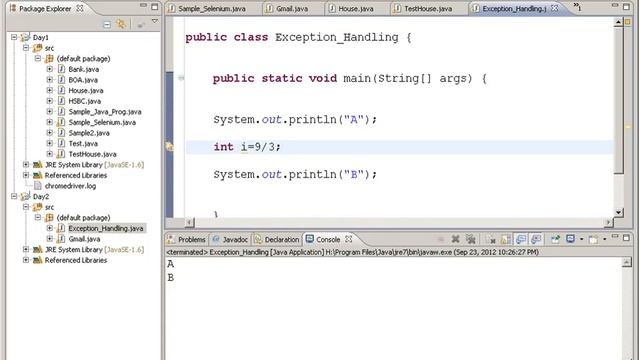Minimize the Package Explorer view
640x360 pixels.
pos(143,6)
